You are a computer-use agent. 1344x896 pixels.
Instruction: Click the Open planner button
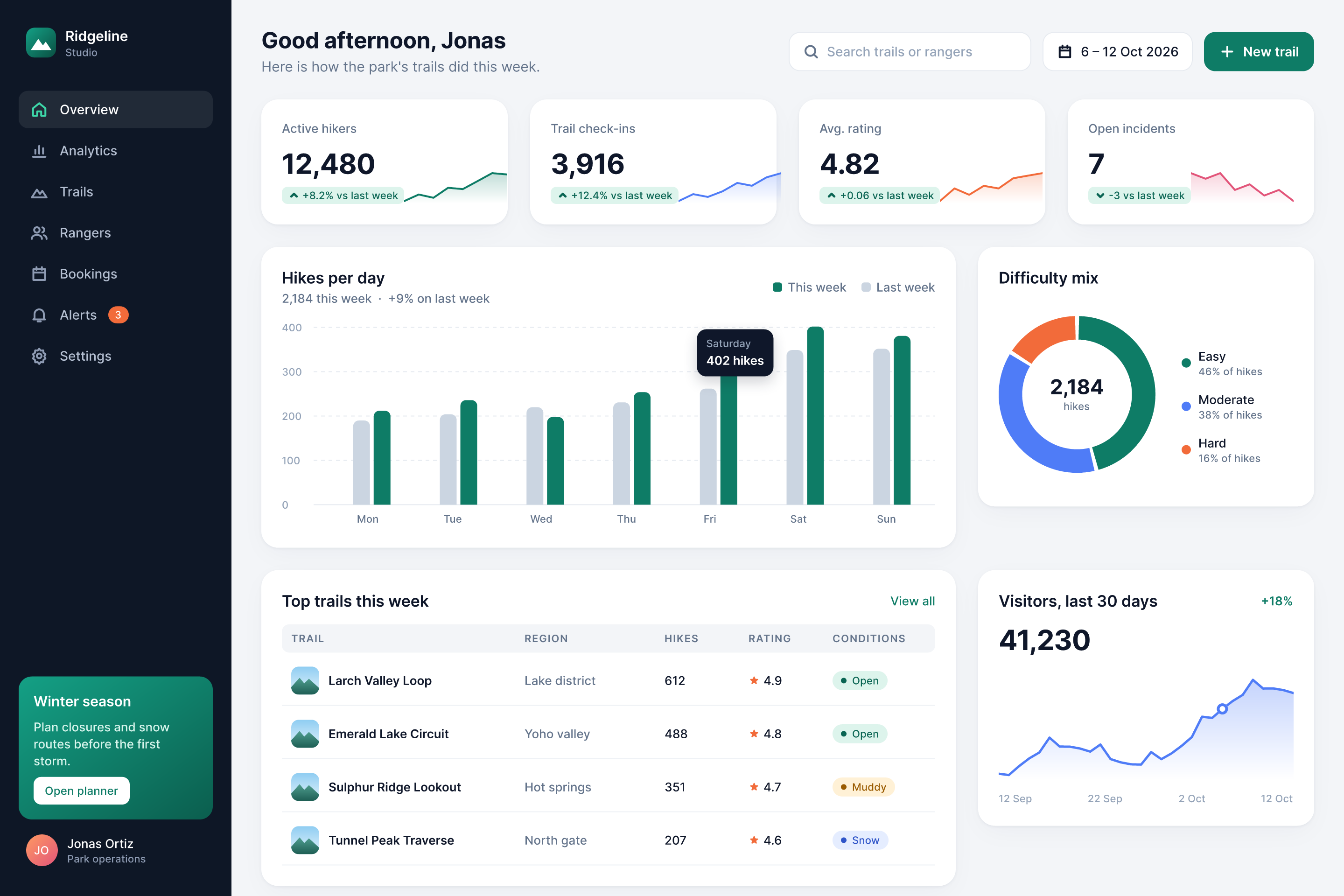[x=82, y=791]
